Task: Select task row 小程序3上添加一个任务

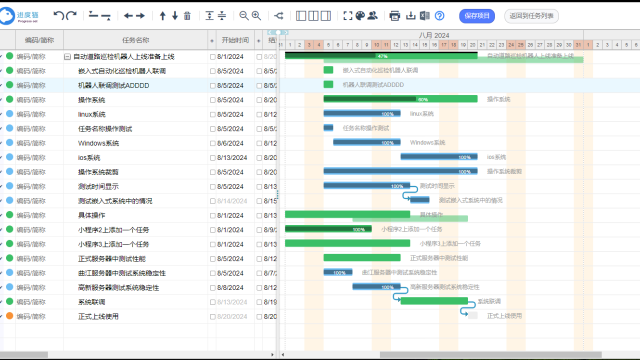Action: click(x=139, y=244)
